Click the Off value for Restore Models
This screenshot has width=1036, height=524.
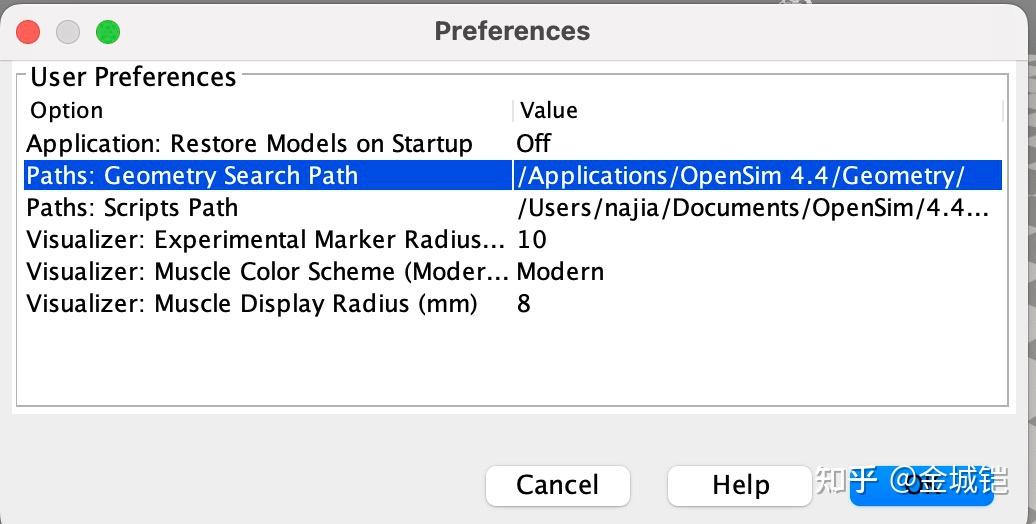[534, 144]
